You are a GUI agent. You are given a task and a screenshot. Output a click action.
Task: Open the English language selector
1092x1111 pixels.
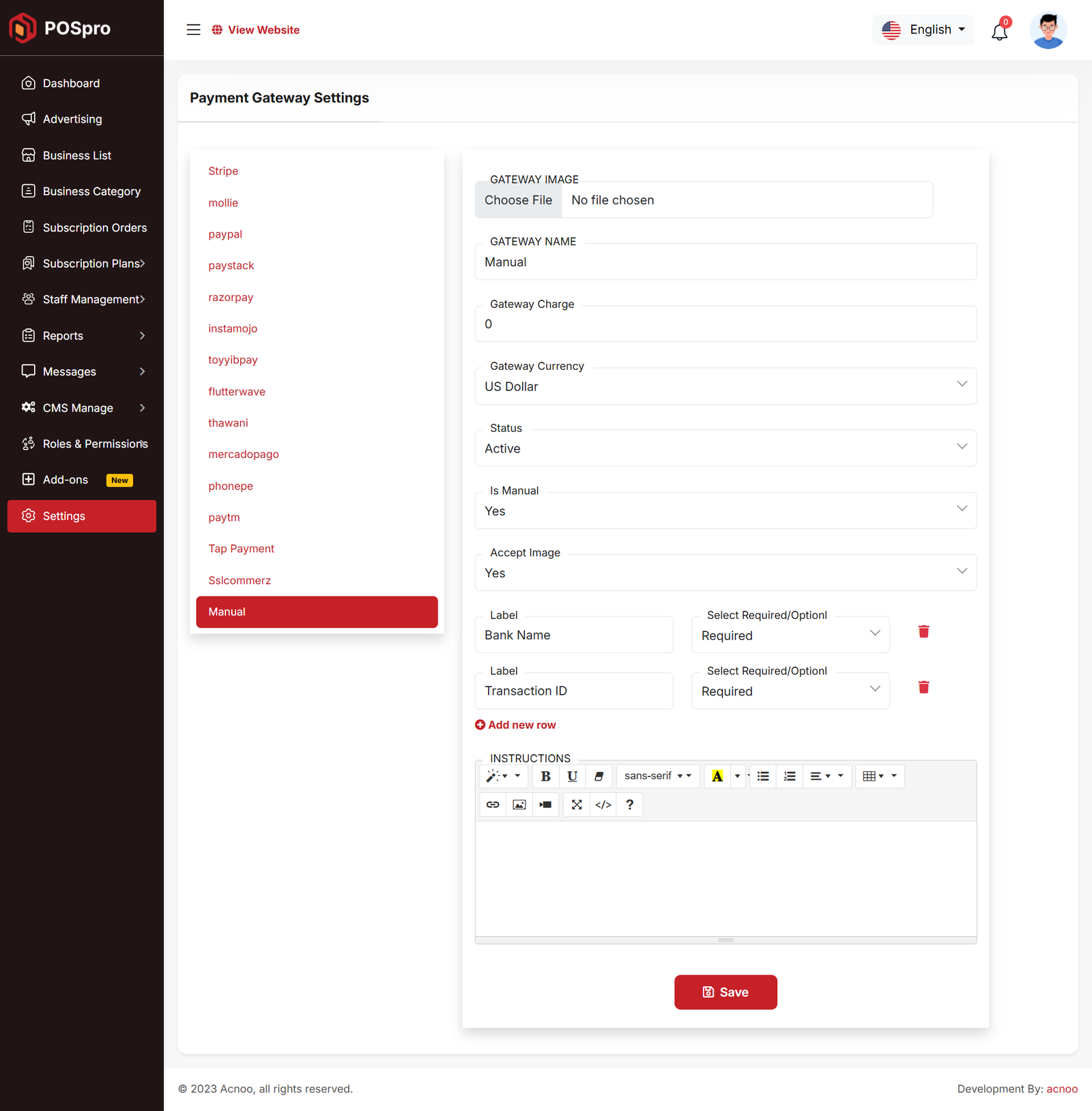(923, 30)
